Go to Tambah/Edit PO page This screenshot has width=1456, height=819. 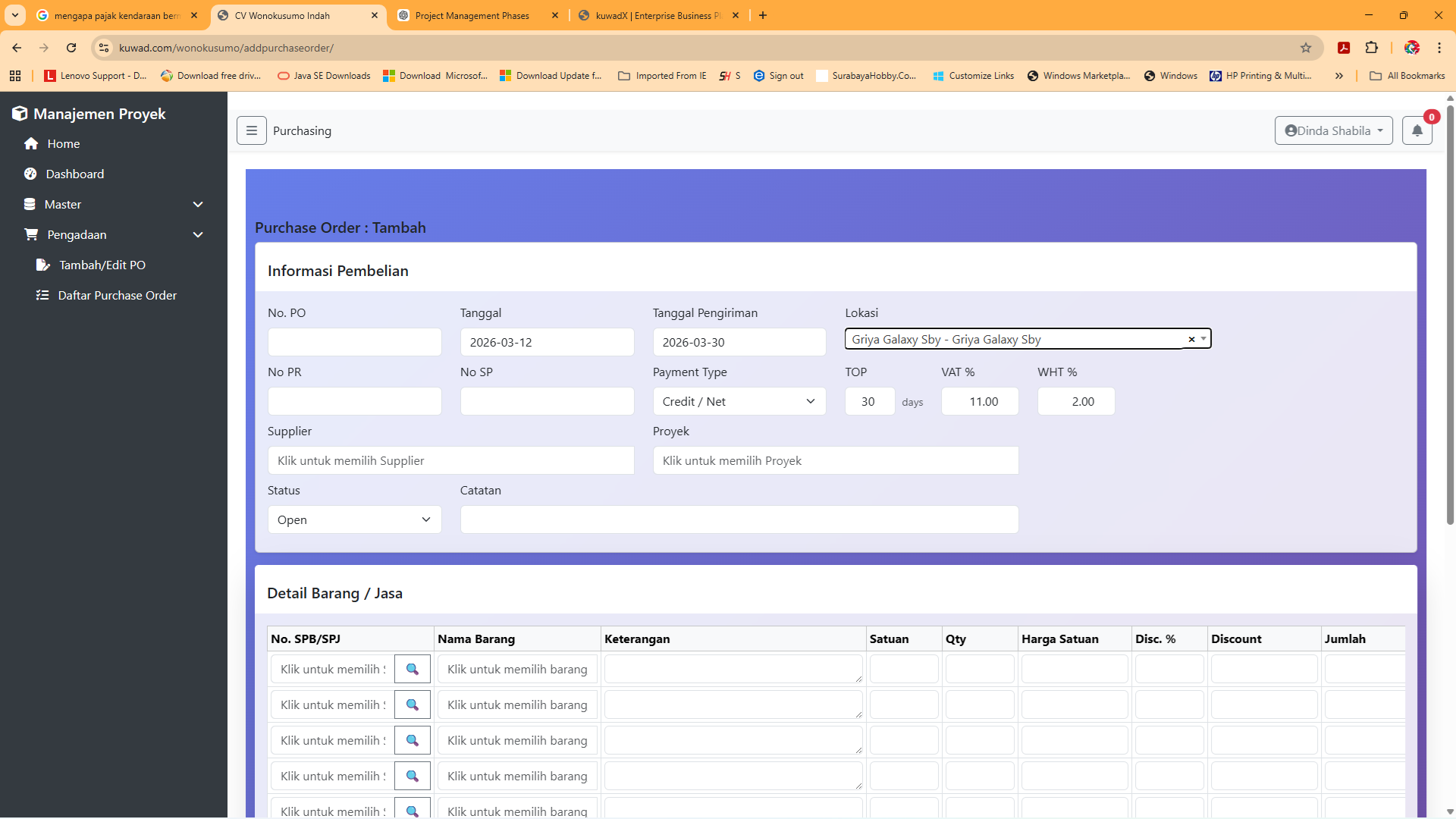point(102,265)
